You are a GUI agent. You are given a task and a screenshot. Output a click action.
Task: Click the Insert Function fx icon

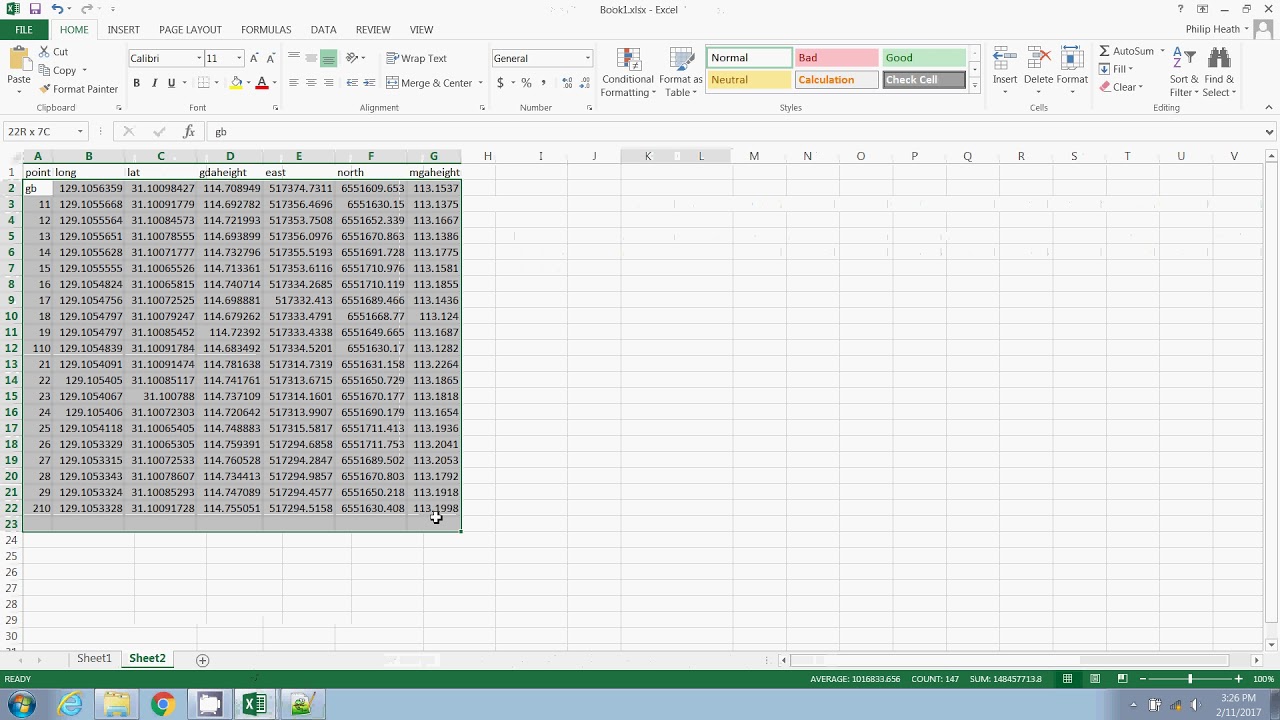pyautogui.click(x=189, y=131)
